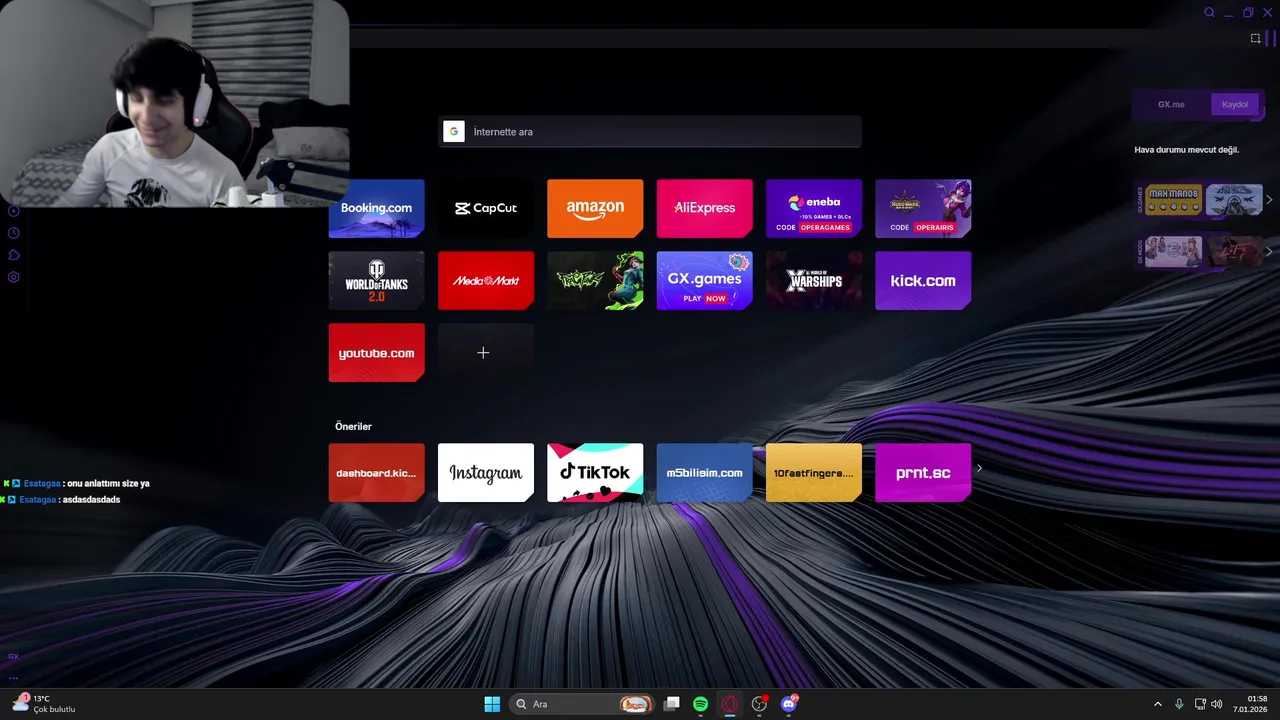Open the m5bilisim.com suggestion tile

click(704, 472)
